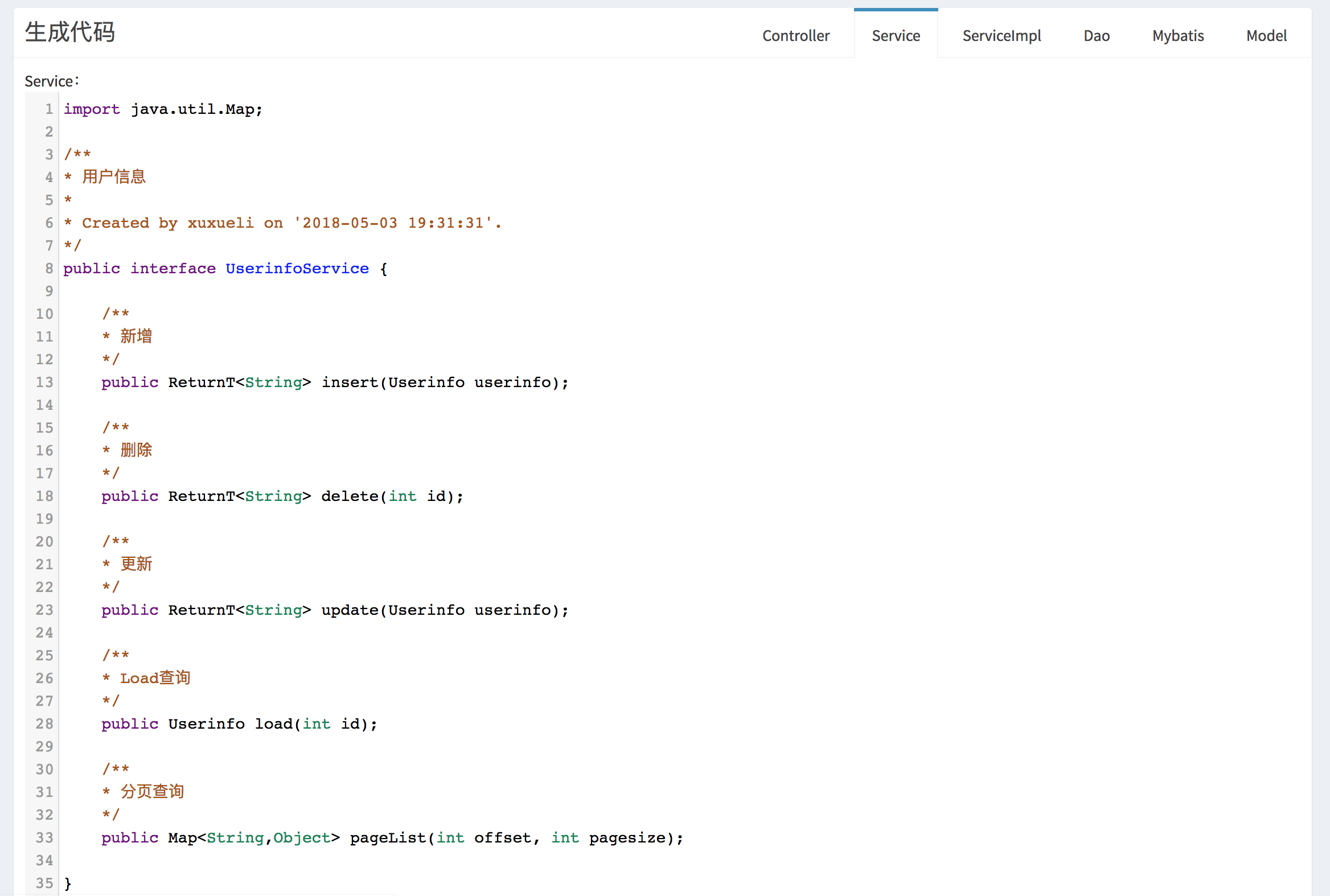The image size is (1330, 896).
Task: Click the 用户信息 comment line
Action: point(113,177)
